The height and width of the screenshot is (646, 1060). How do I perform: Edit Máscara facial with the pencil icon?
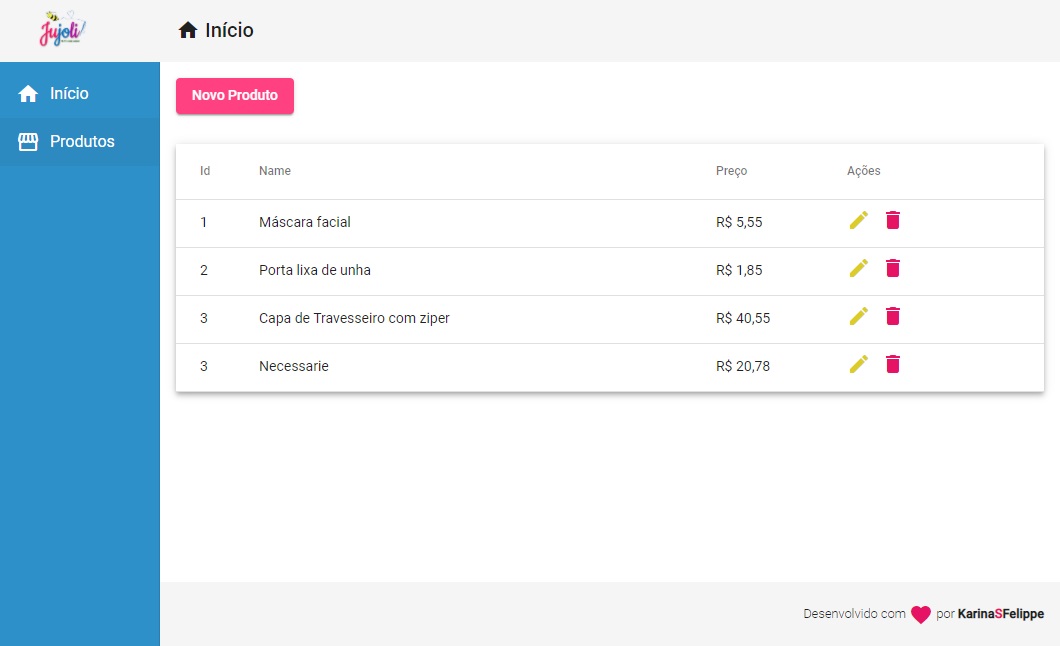coord(859,220)
